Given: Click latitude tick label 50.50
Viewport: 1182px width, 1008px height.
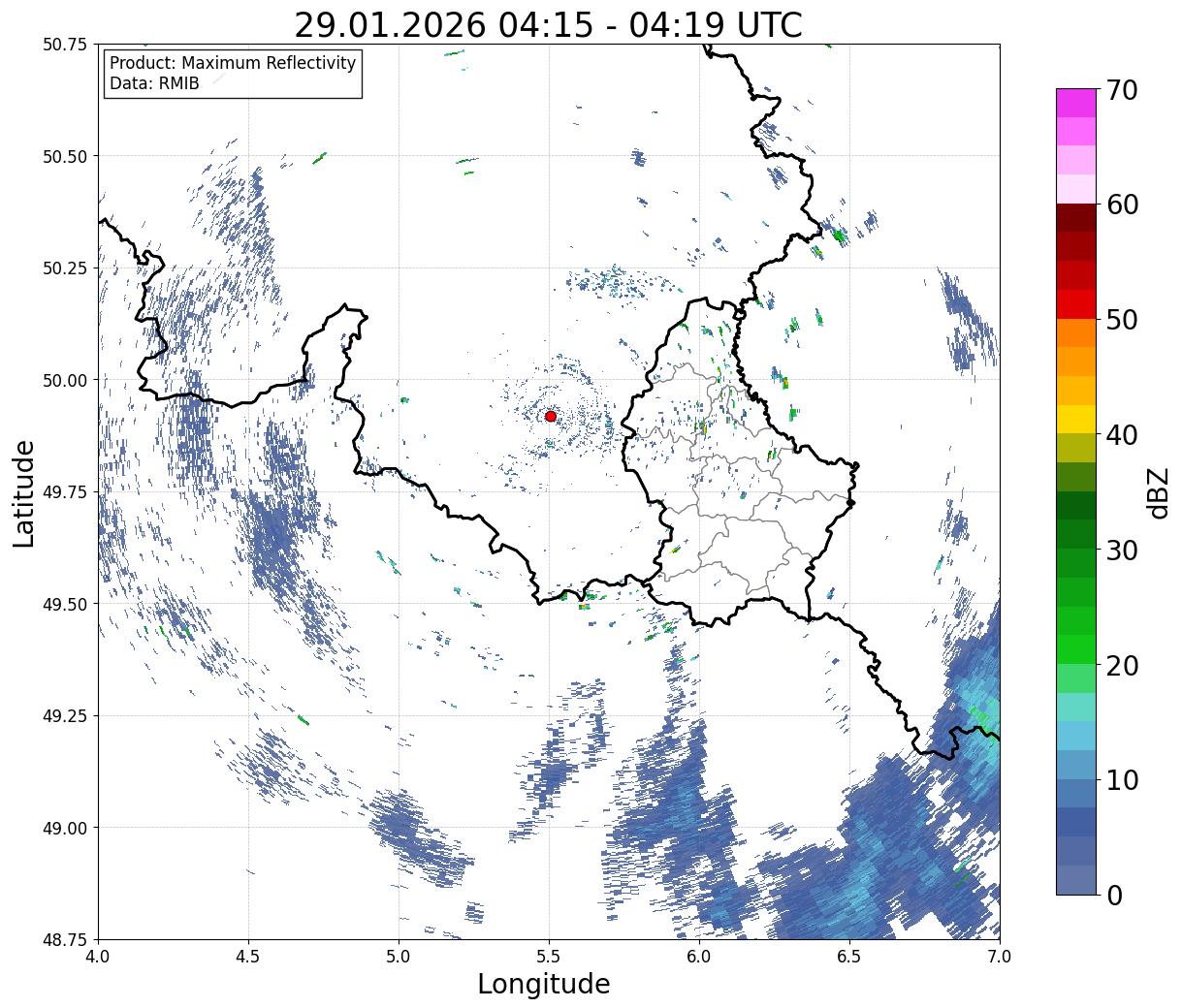Looking at the screenshot, I should [65, 156].
